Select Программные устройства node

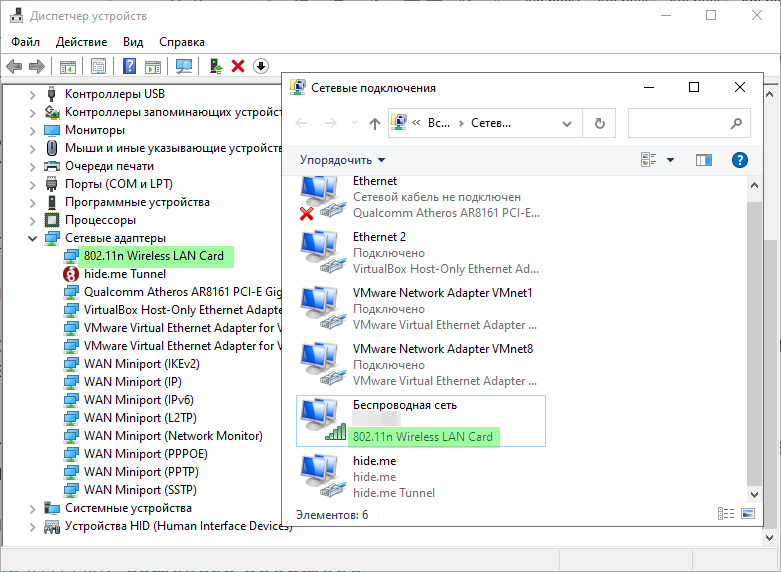point(137,202)
